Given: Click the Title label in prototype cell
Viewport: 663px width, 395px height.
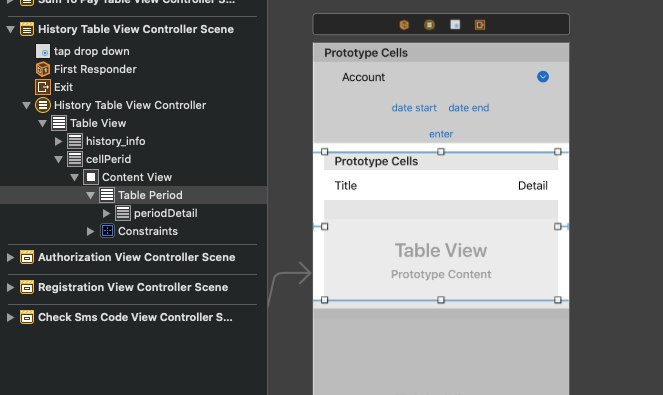Looking at the screenshot, I should [345, 186].
